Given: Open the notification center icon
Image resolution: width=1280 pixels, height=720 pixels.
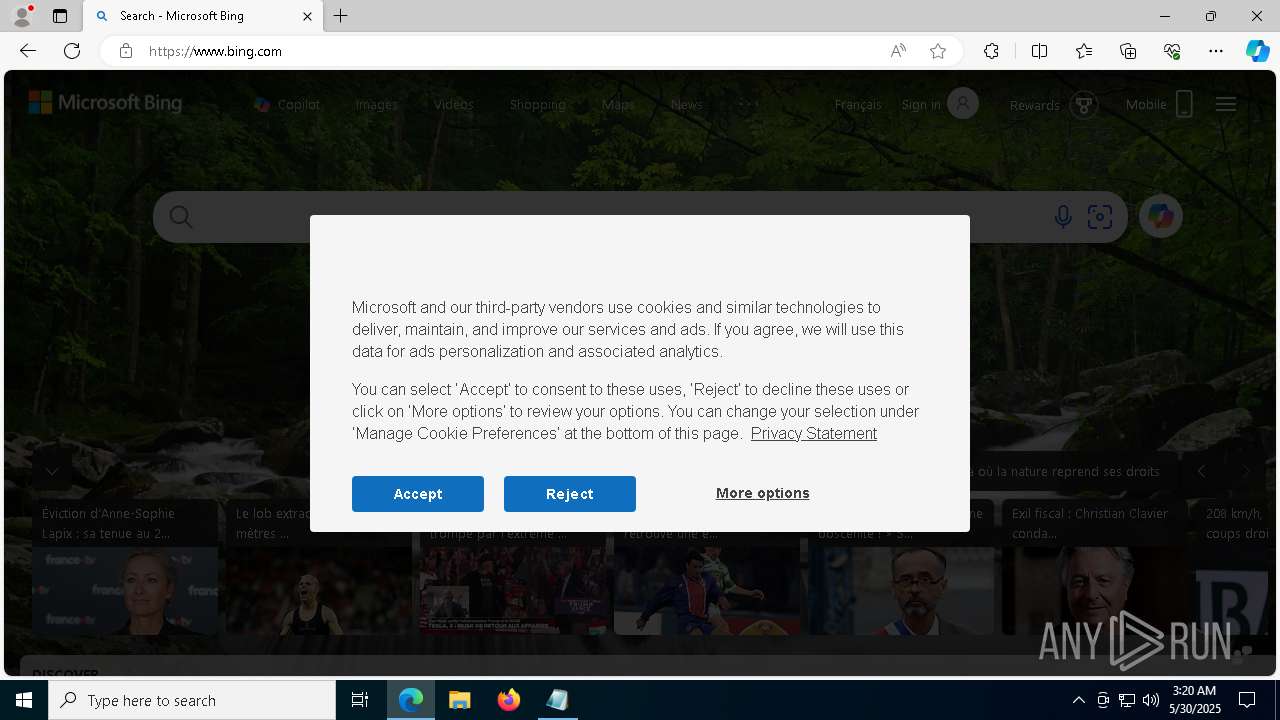Looking at the screenshot, I should 1247,700.
